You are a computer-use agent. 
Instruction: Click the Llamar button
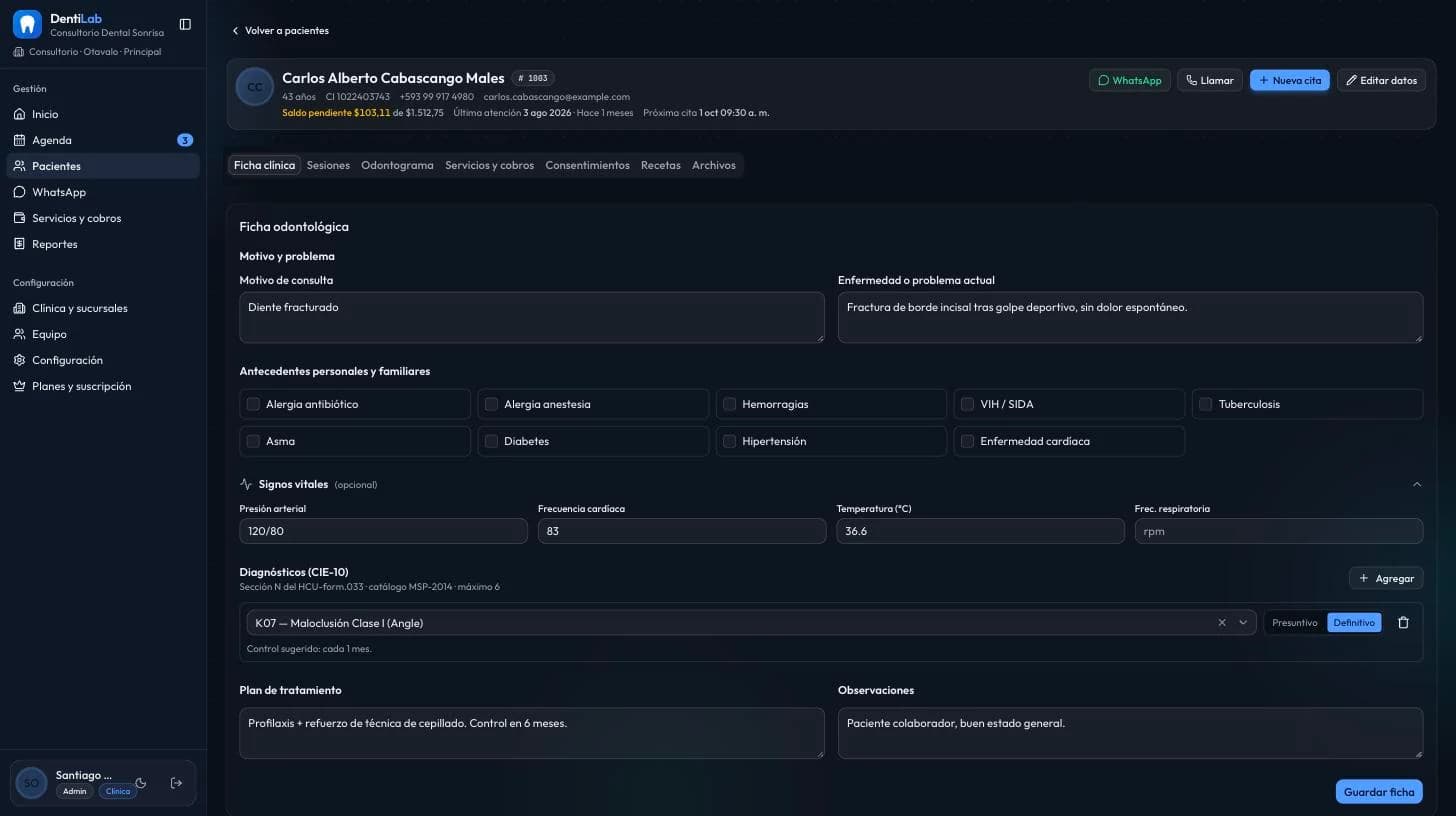click(x=1210, y=80)
